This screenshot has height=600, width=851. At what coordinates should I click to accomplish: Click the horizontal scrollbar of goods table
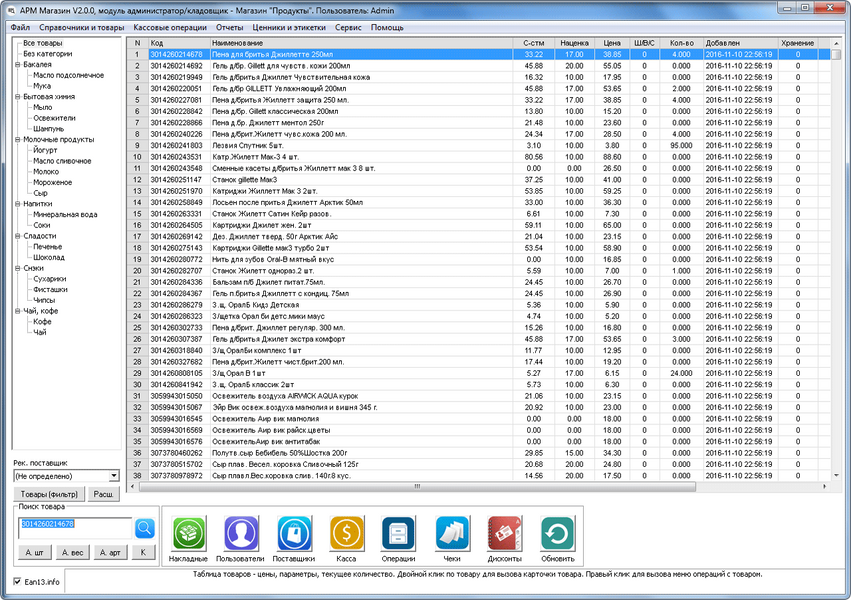click(417, 487)
